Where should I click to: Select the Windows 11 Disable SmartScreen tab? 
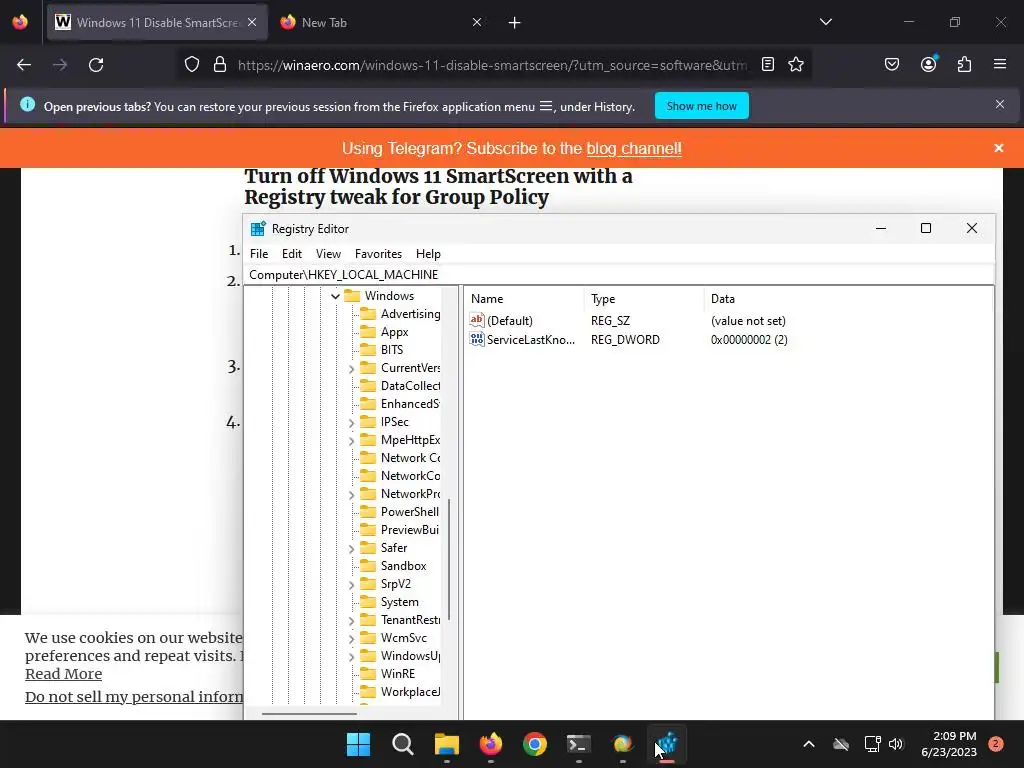[157, 22]
